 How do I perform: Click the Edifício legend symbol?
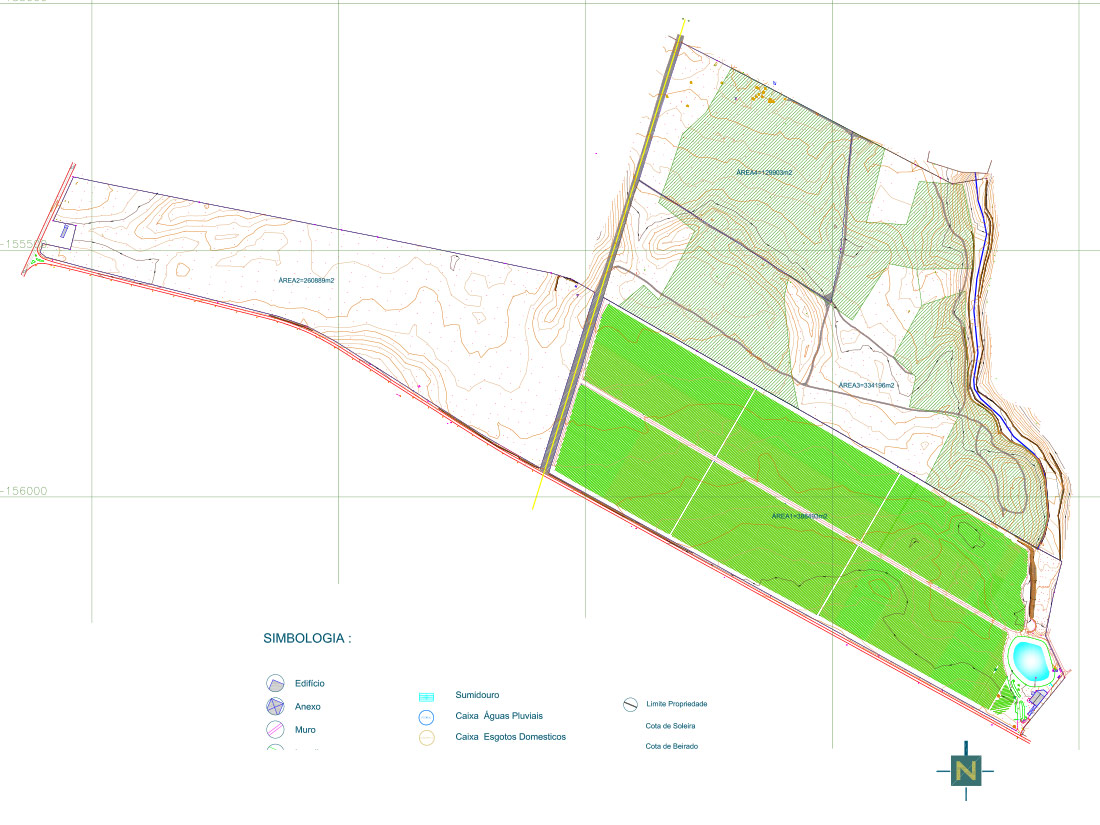pos(275,683)
